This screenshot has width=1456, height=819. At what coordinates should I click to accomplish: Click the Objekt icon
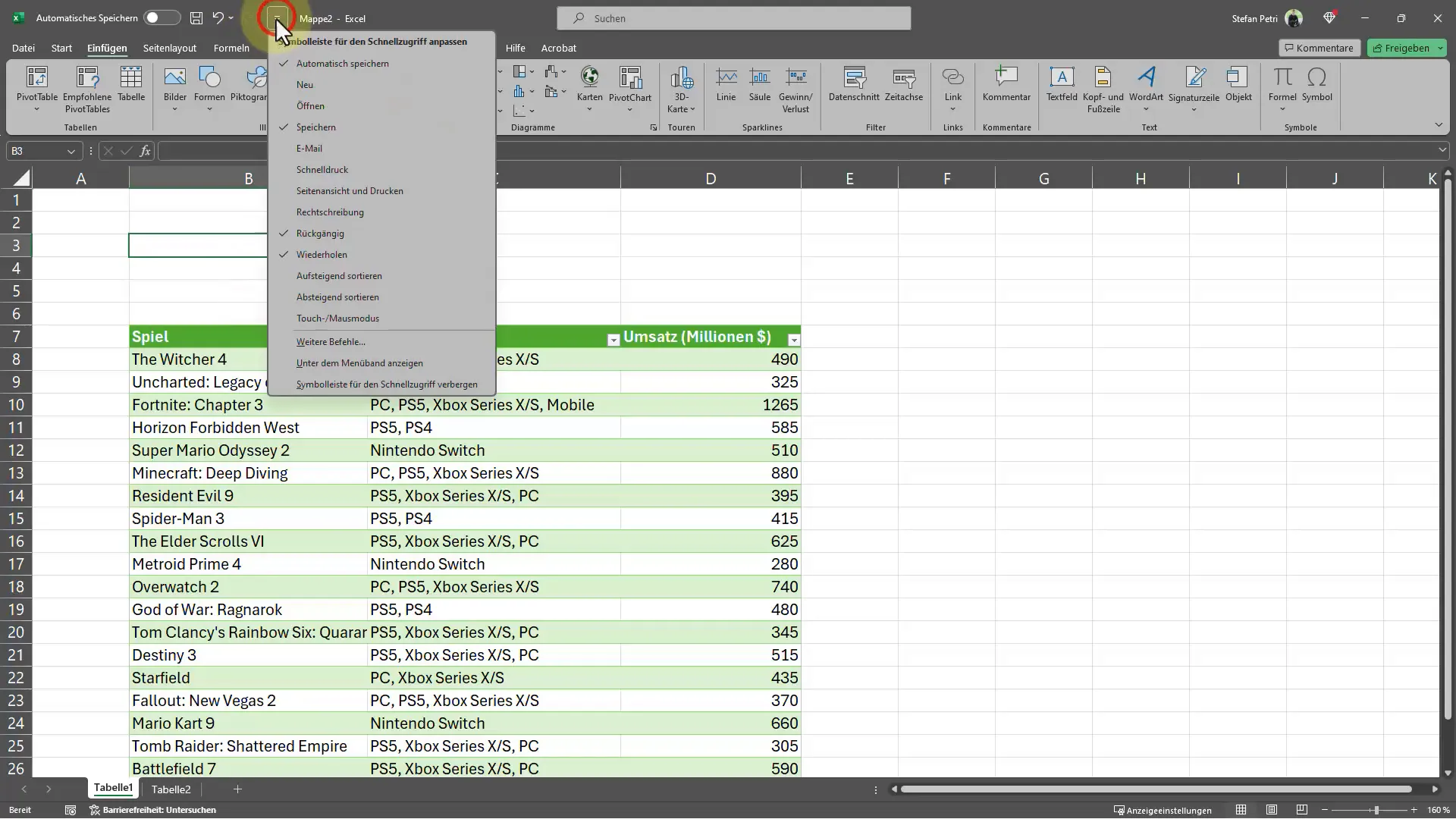1238,83
